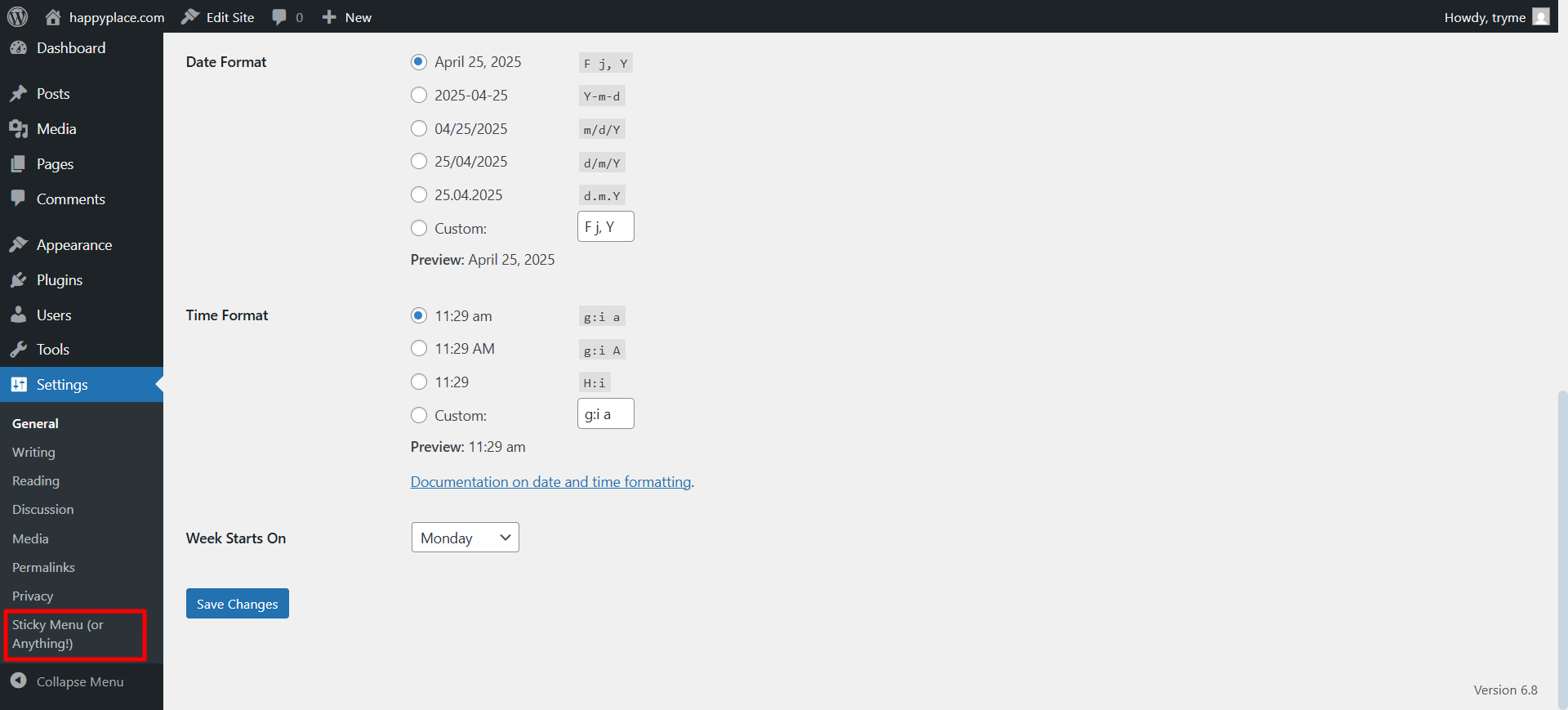Click the Comments icon in sidebar
1568x710 pixels.
[19, 199]
